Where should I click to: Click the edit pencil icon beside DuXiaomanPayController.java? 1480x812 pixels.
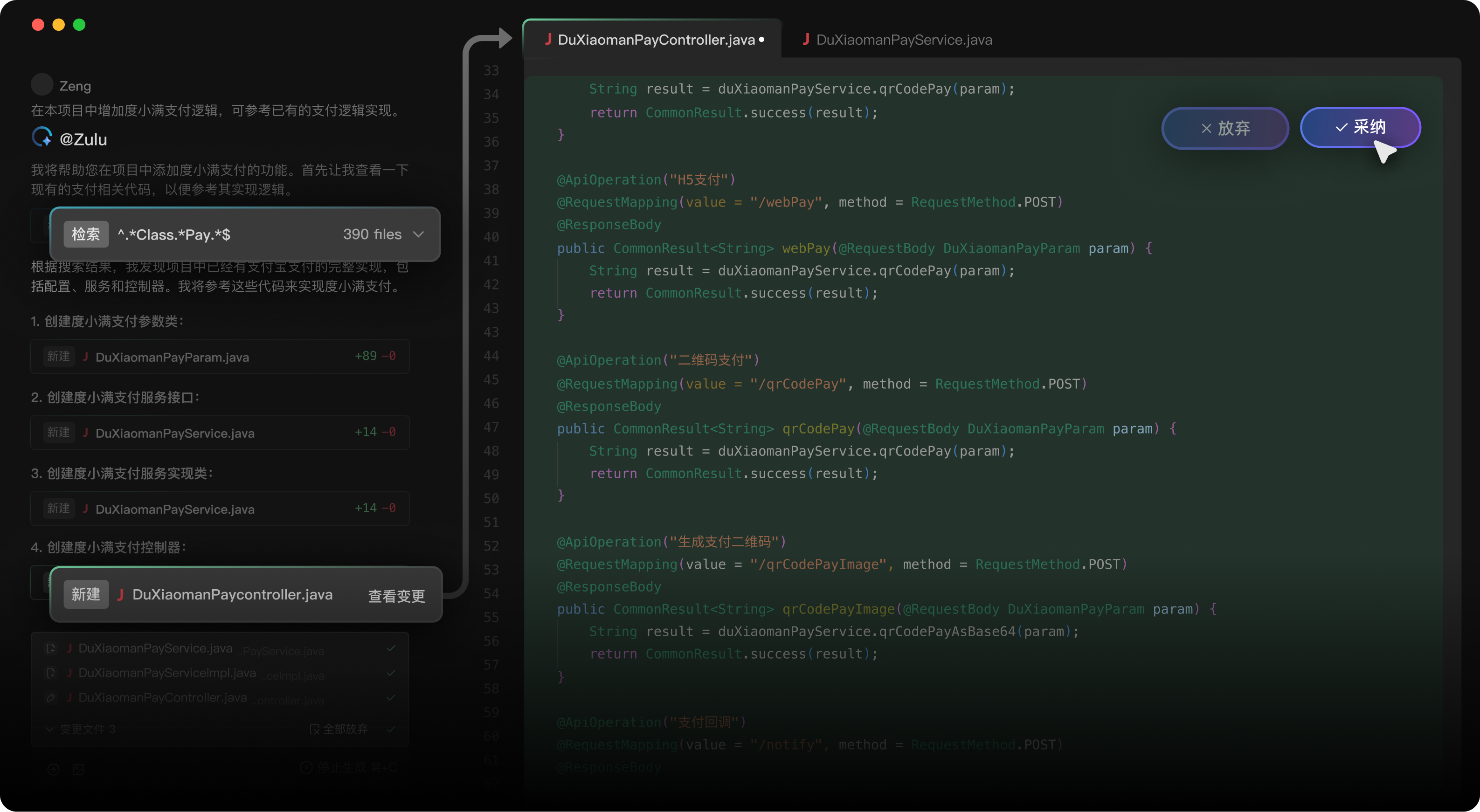[50, 698]
